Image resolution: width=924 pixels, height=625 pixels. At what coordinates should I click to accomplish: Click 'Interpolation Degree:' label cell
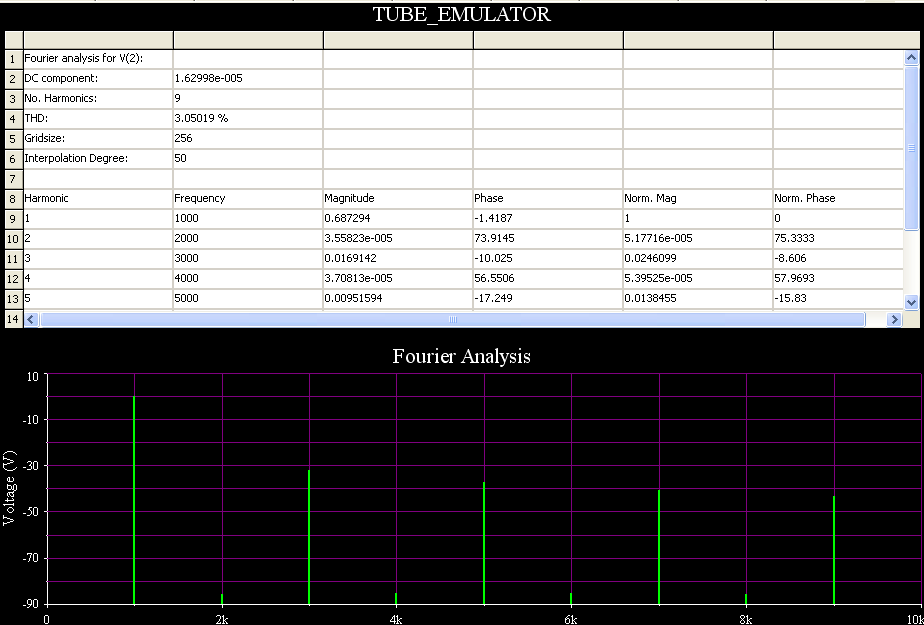coord(98,158)
